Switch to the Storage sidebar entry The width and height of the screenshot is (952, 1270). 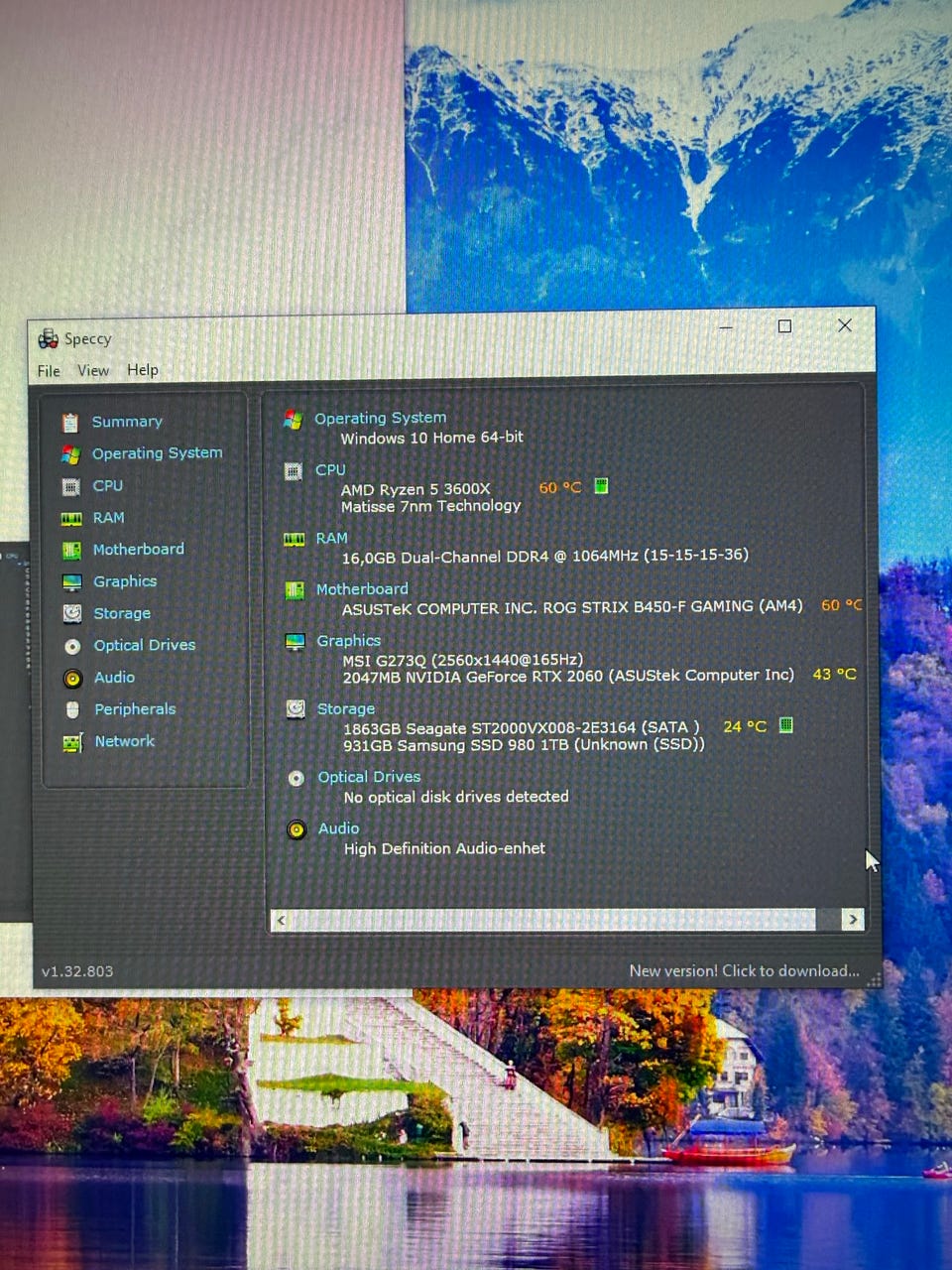click(x=122, y=614)
